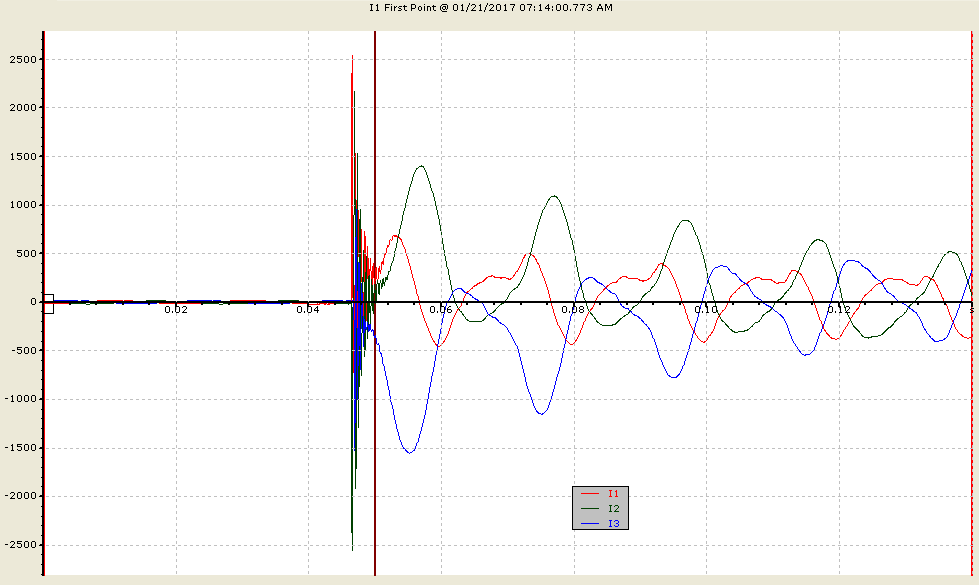Click the 2500 y-axis label
This screenshot has width=979, height=585.
23,59
